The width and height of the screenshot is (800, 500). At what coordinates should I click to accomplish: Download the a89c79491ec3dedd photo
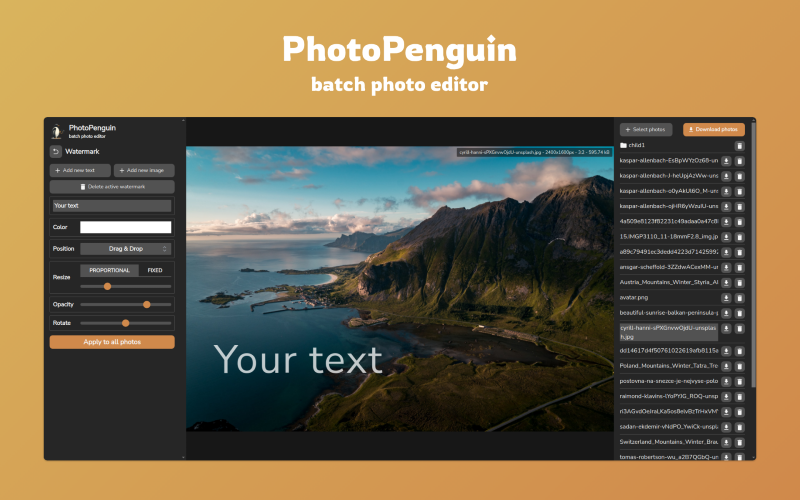click(726, 253)
